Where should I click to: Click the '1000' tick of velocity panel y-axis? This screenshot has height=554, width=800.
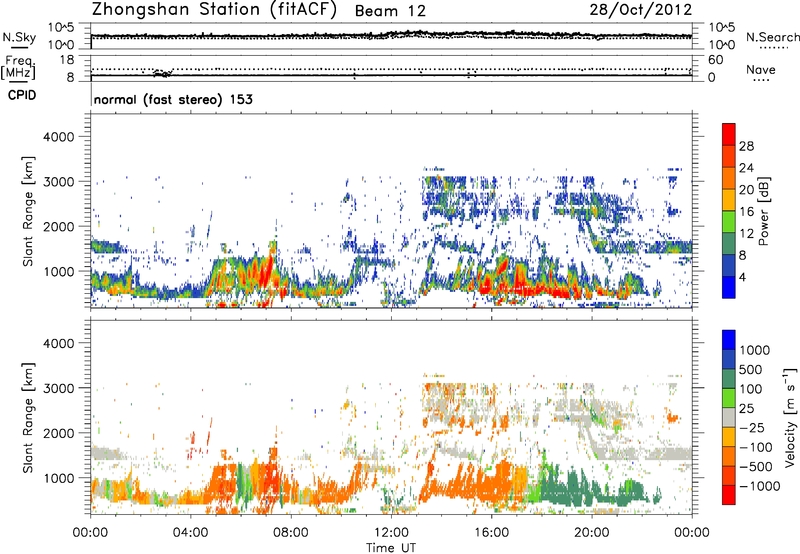(58, 478)
